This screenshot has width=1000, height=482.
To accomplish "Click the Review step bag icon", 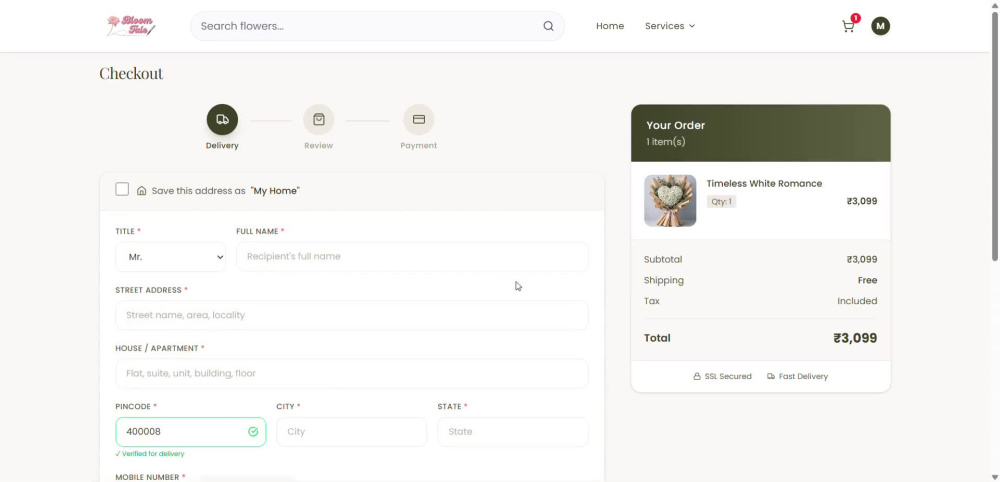I will (319, 120).
